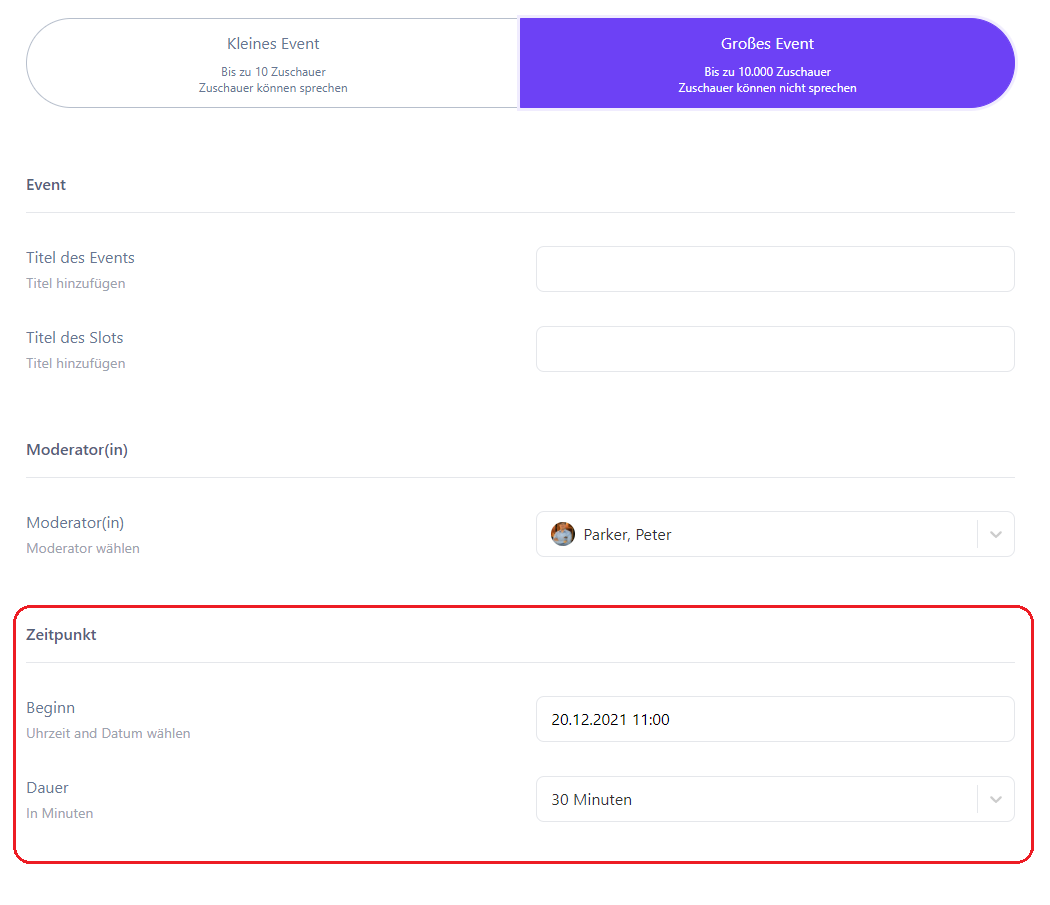Click the Dauer label

[48, 788]
